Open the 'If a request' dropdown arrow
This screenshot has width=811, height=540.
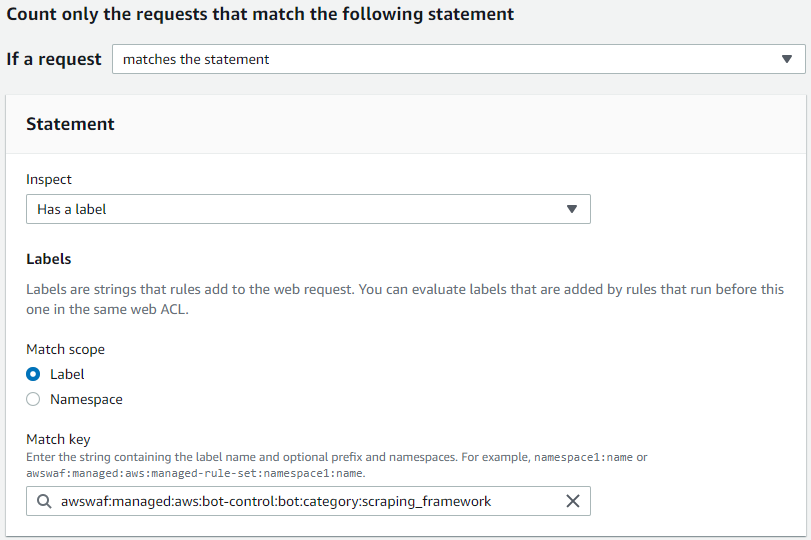[x=786, y=59]
